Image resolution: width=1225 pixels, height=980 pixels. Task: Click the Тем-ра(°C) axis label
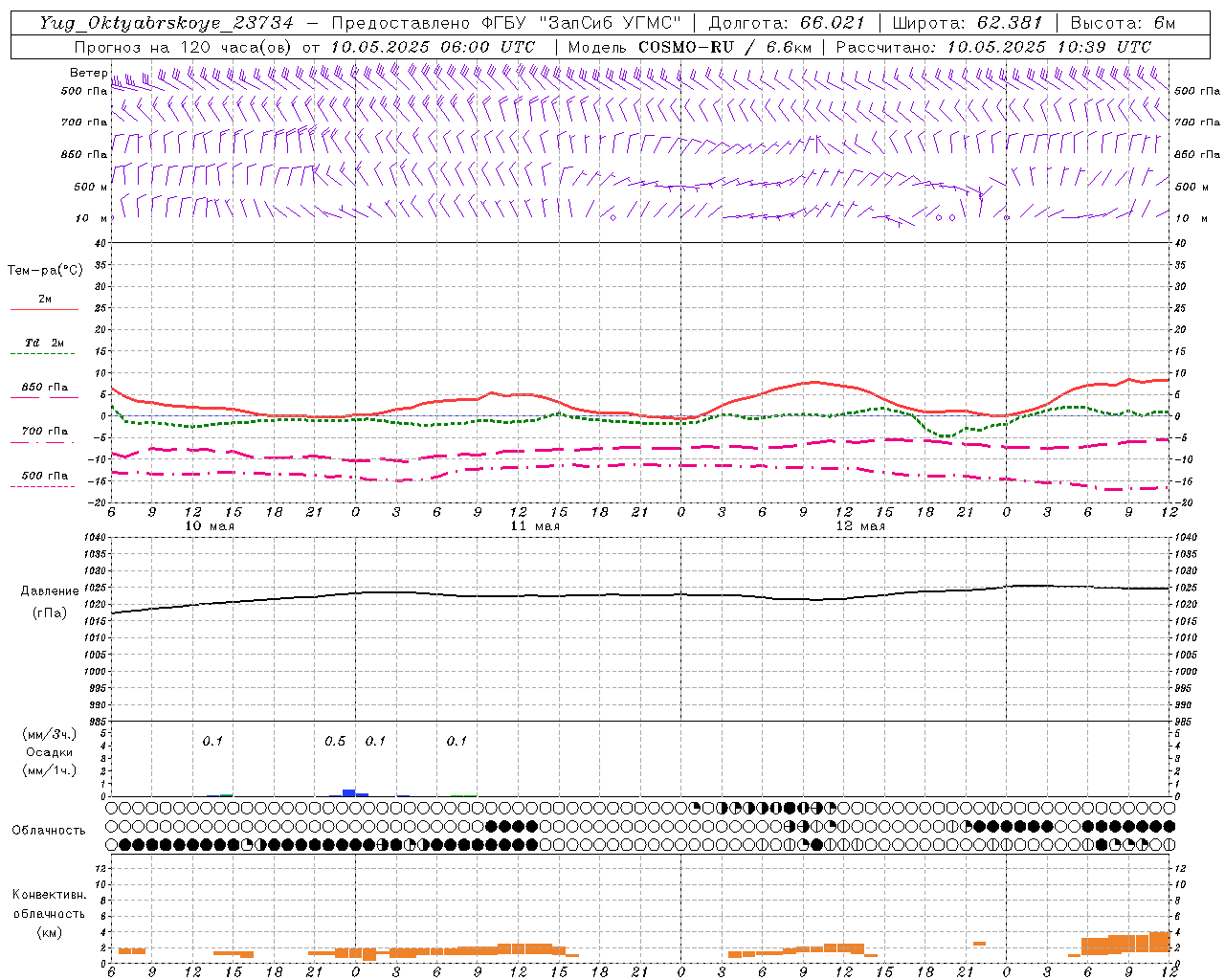[x=45, y=271]
